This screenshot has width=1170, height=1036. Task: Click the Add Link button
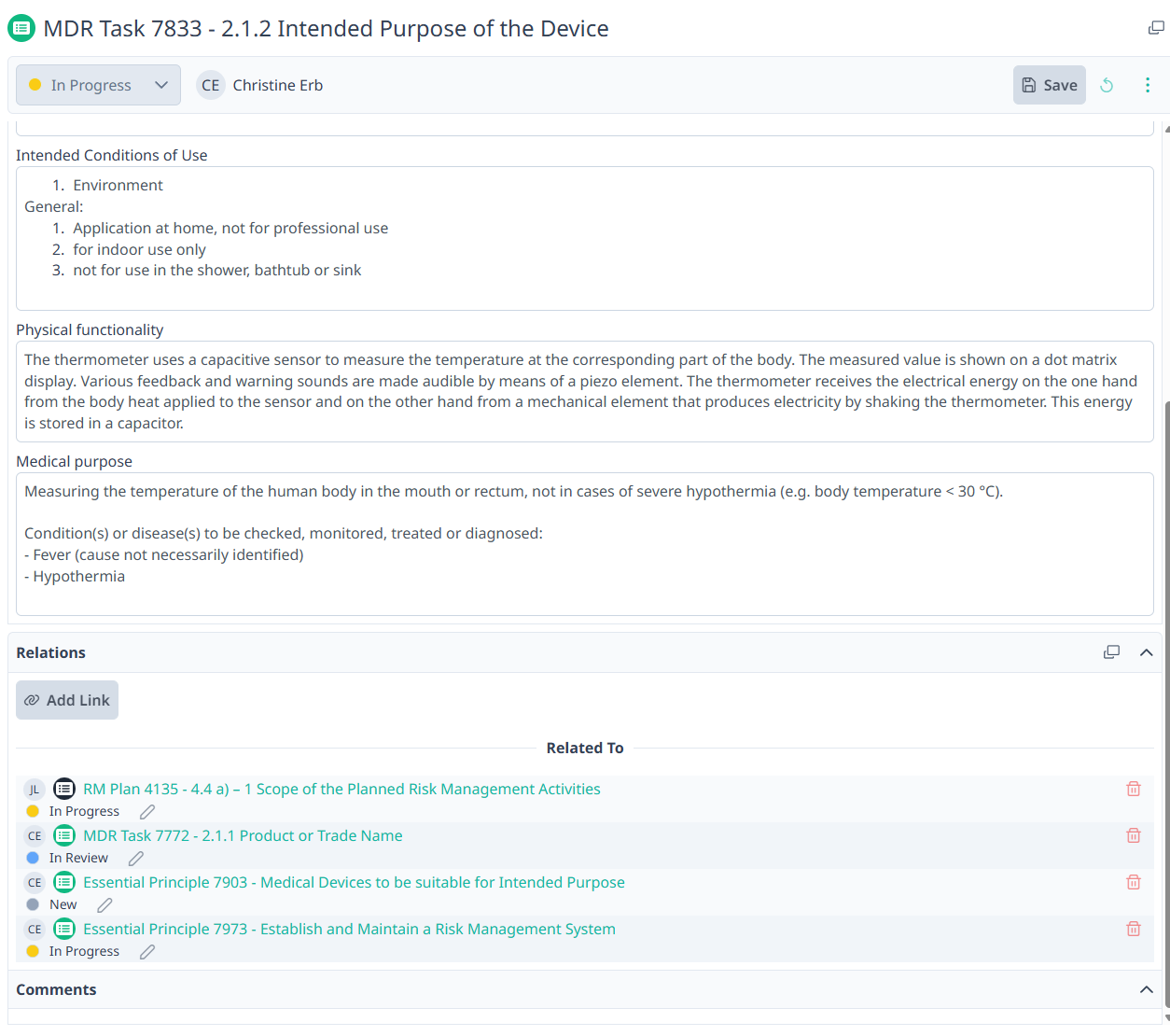point(67,700)
